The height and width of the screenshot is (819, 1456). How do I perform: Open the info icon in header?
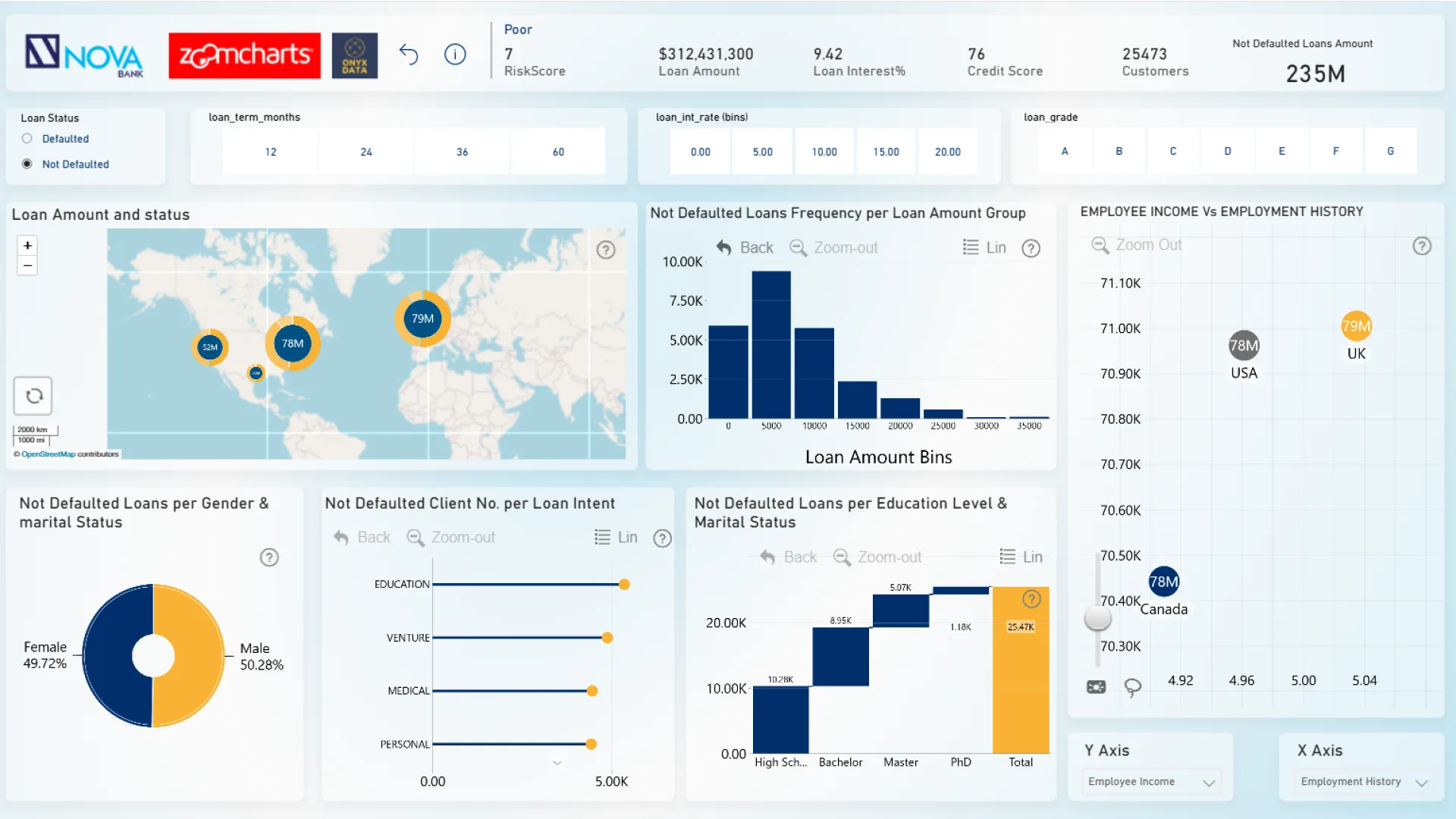point(455,55)
